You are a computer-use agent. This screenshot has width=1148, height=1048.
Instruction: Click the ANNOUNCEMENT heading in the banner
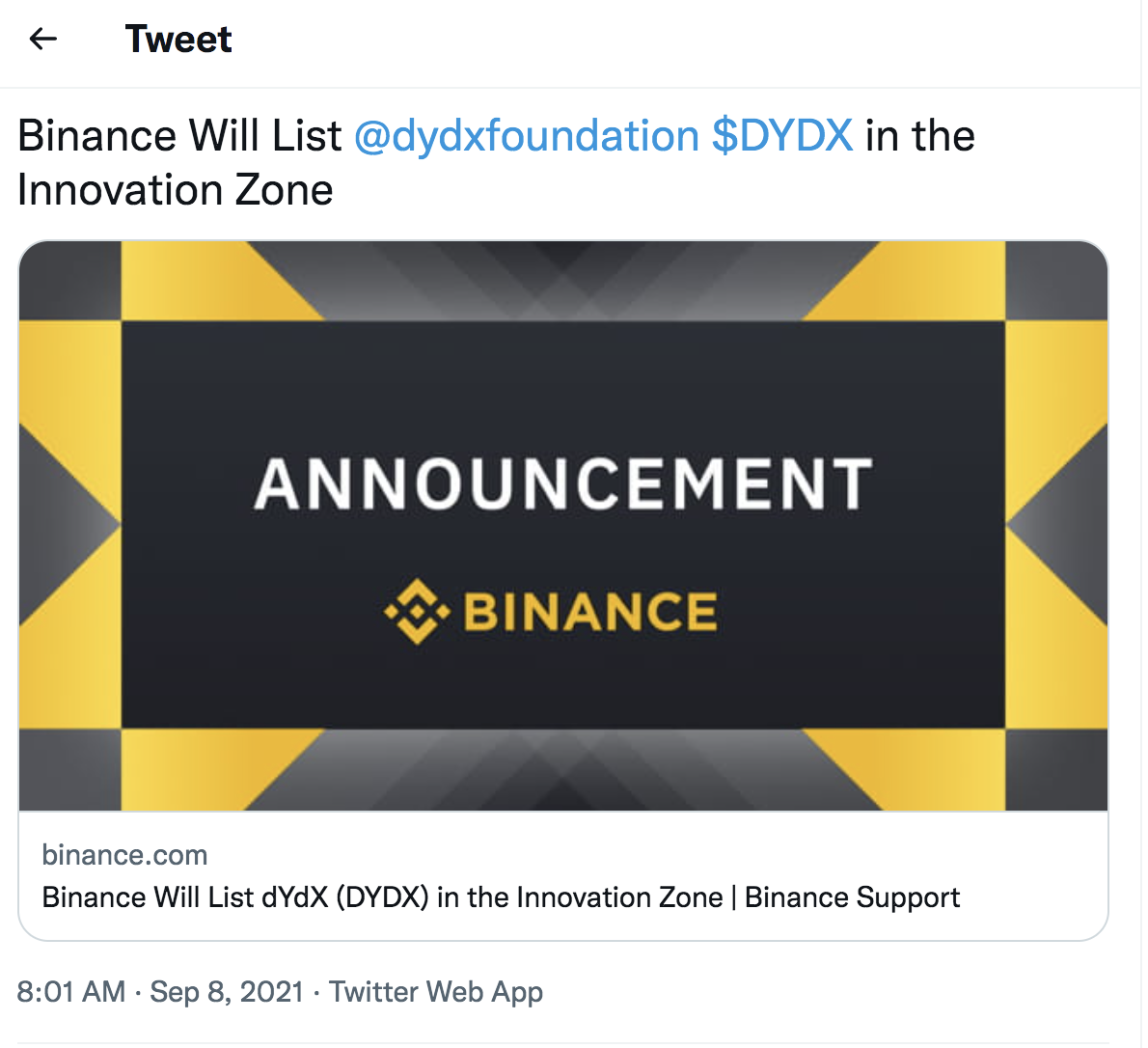pos(563,483)
